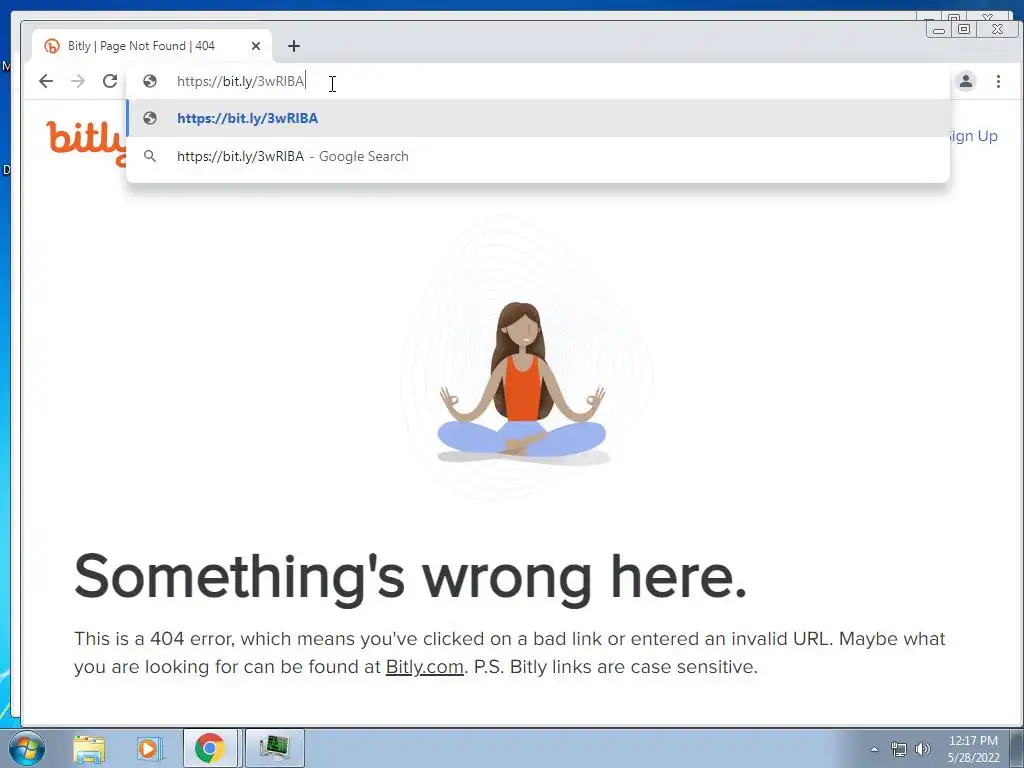The height and width of the screenshot is (768, 1024).
Task: Switch to the Chrome taskbar button
Action: point(210,748)
